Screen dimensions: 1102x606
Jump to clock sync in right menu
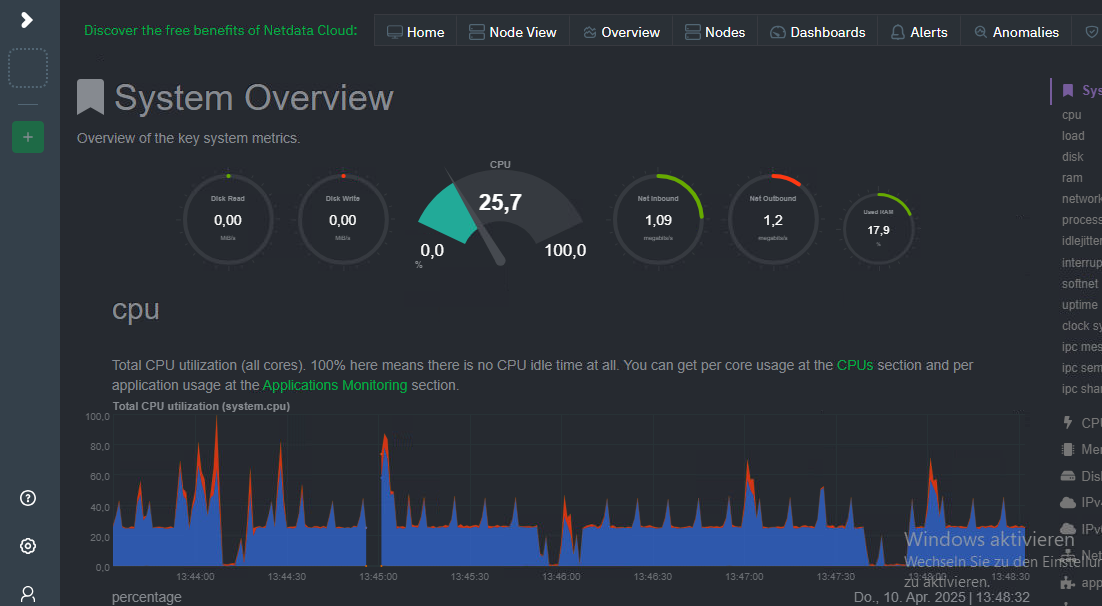(1082, 325)
